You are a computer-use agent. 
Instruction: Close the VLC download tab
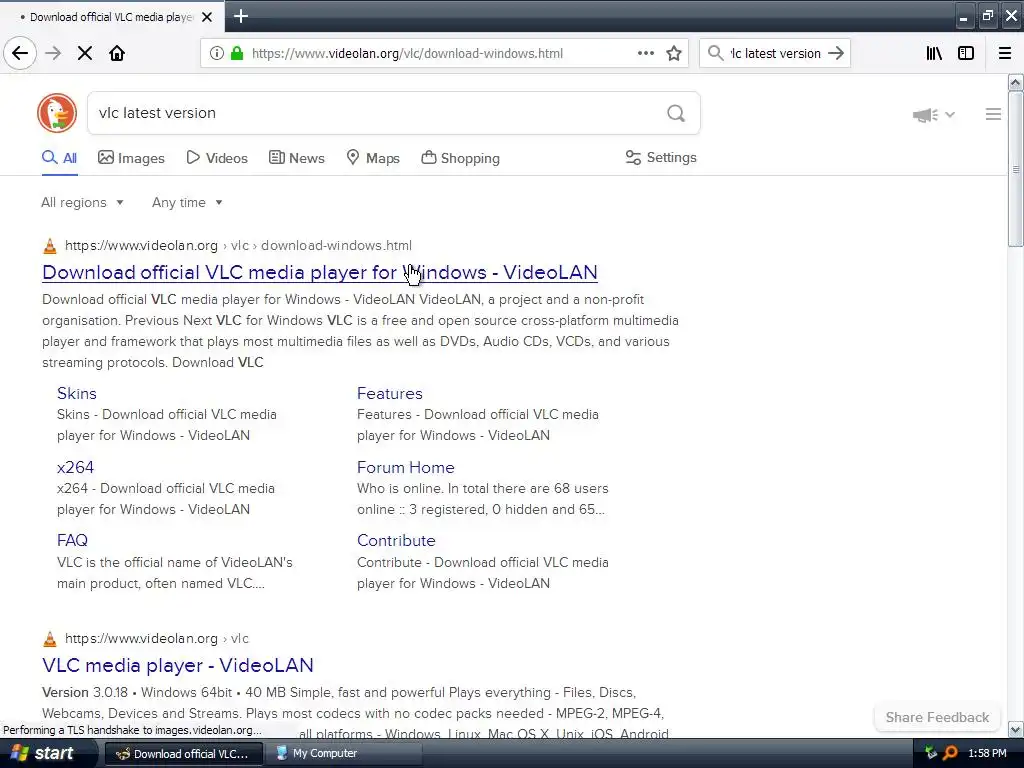click(207, 17)
